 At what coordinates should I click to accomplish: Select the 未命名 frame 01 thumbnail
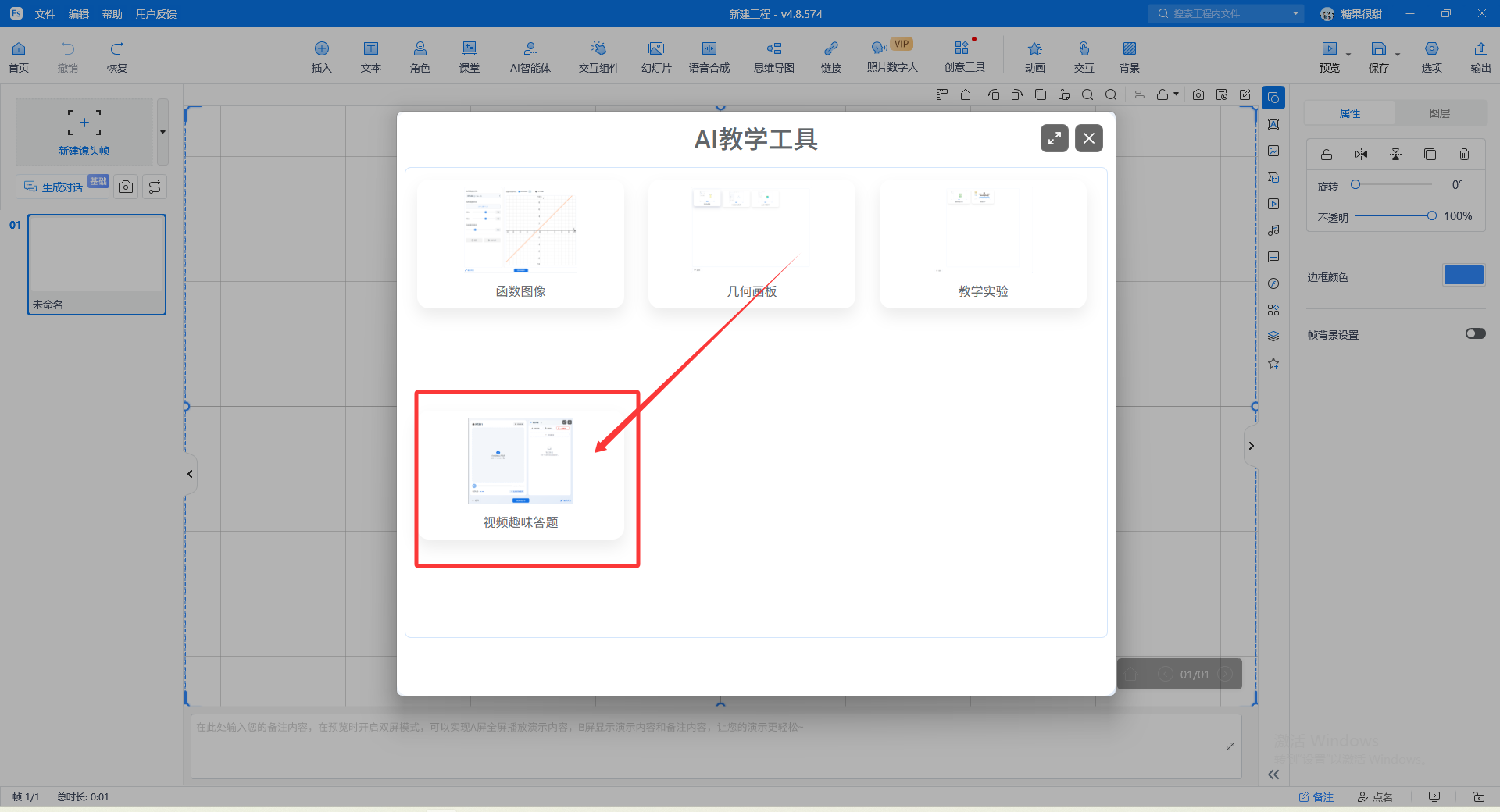[97, 264]
